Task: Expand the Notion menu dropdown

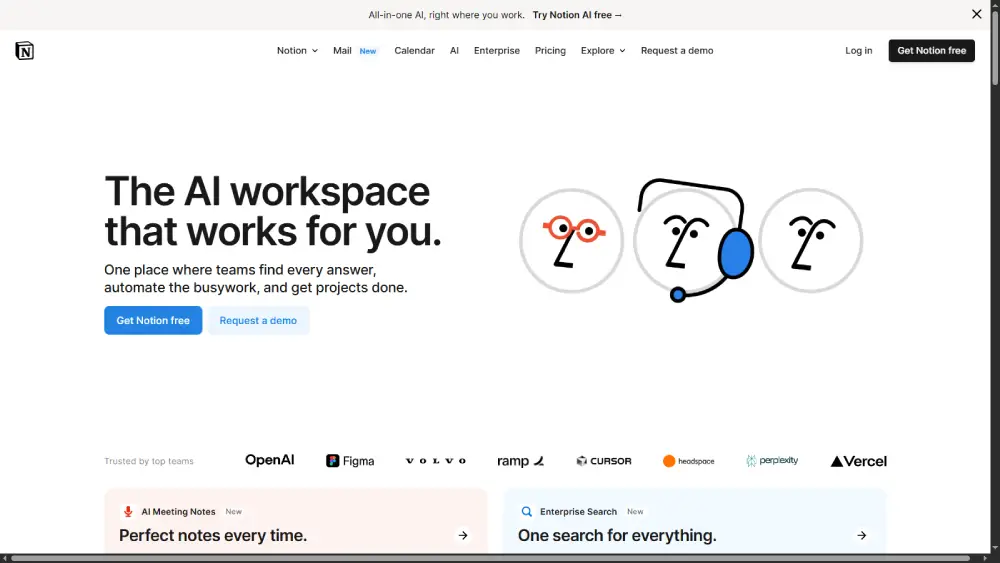Action: [x=297, y=50]
